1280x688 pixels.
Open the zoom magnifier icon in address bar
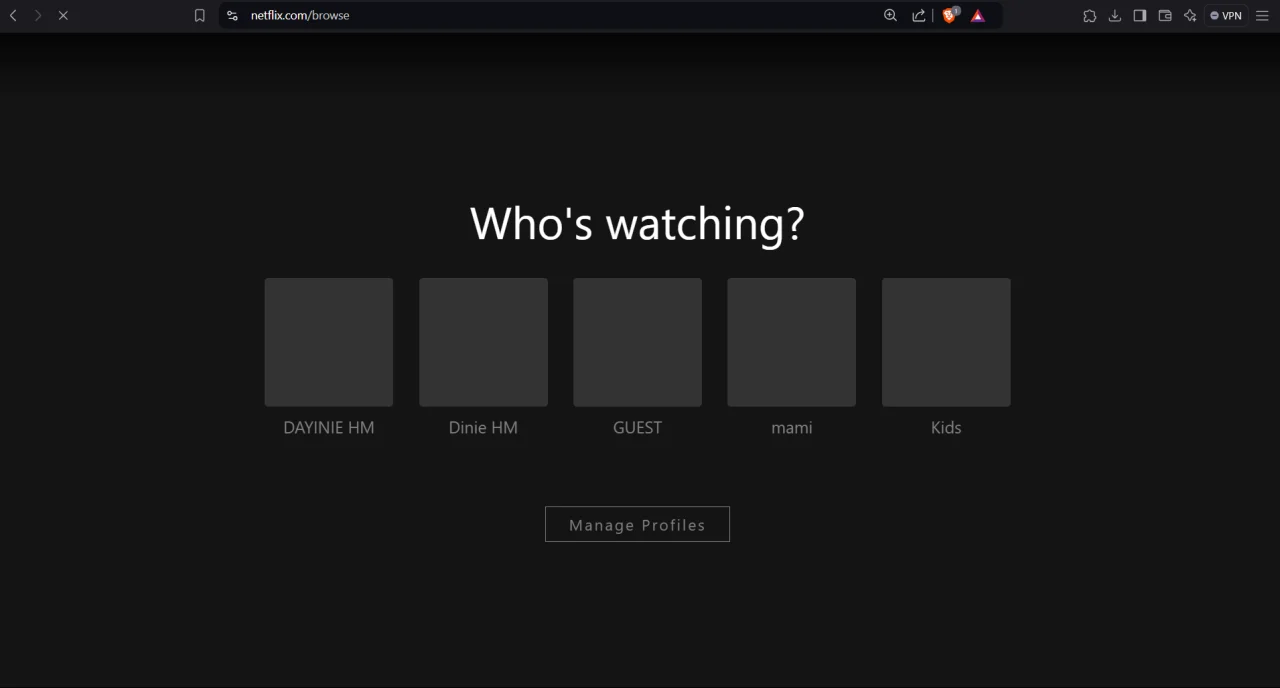click(x=890, y=16)
